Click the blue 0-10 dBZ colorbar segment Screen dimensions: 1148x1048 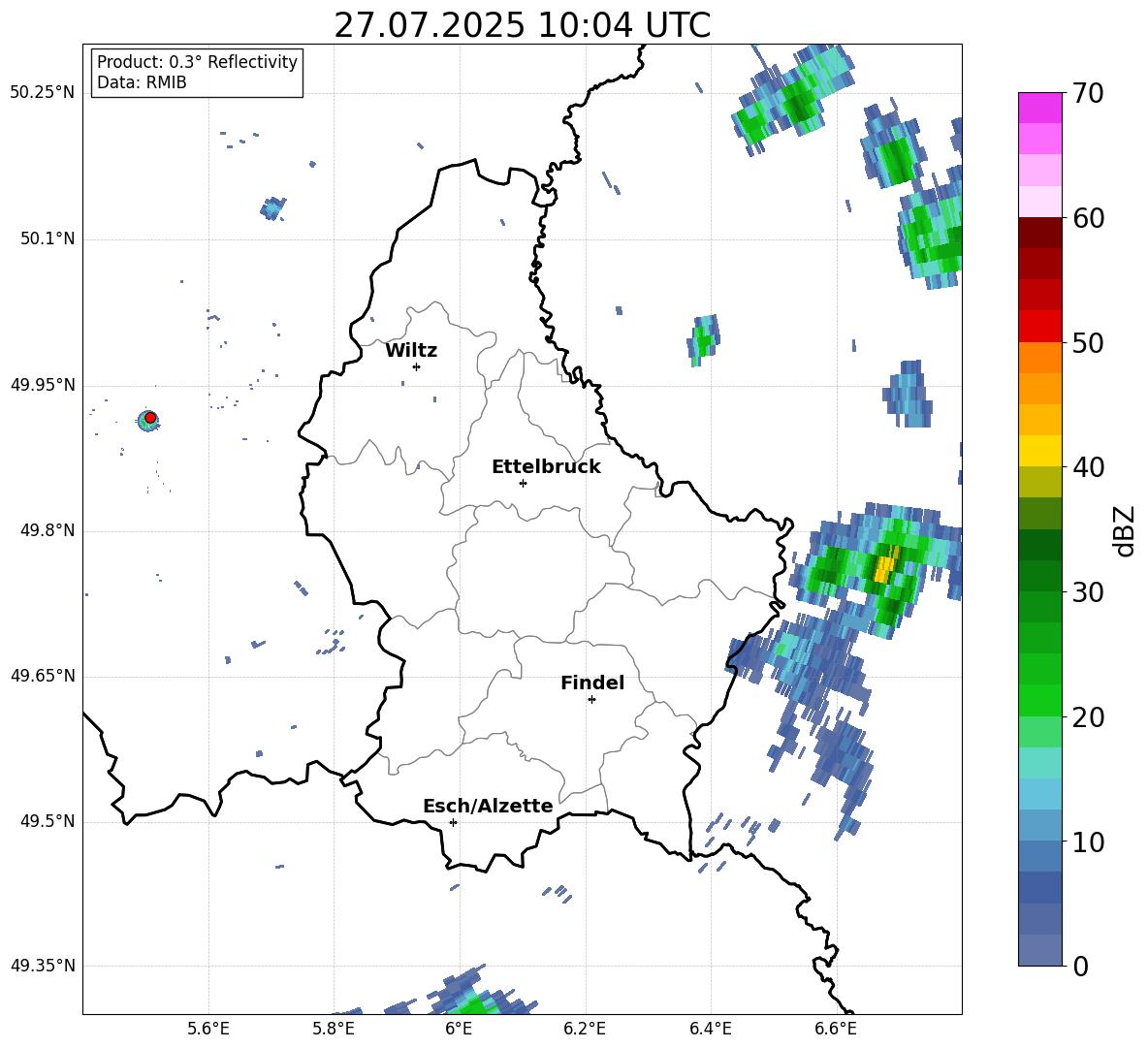(x=1039, y=904)
